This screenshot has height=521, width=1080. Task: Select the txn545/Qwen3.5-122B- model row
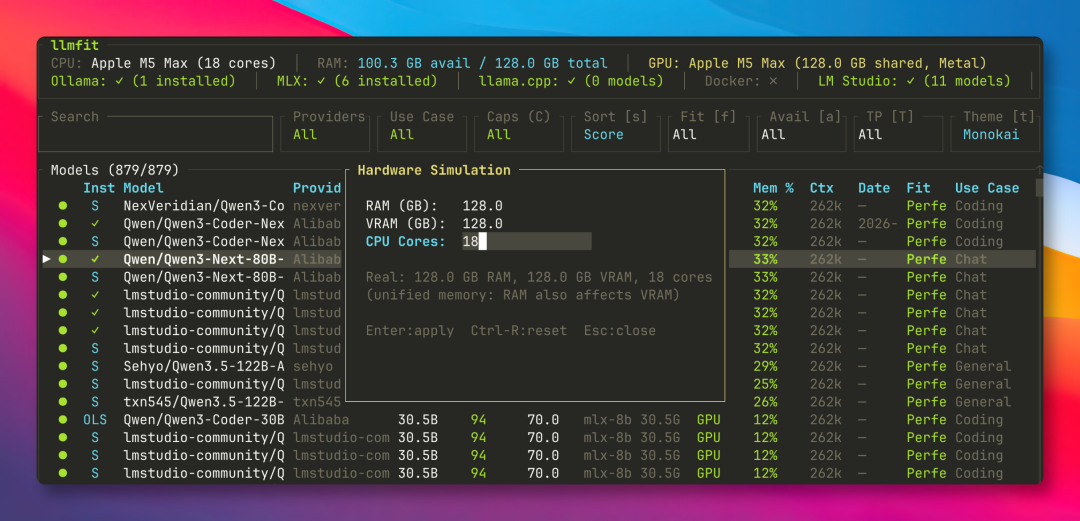tap(539, 402)
